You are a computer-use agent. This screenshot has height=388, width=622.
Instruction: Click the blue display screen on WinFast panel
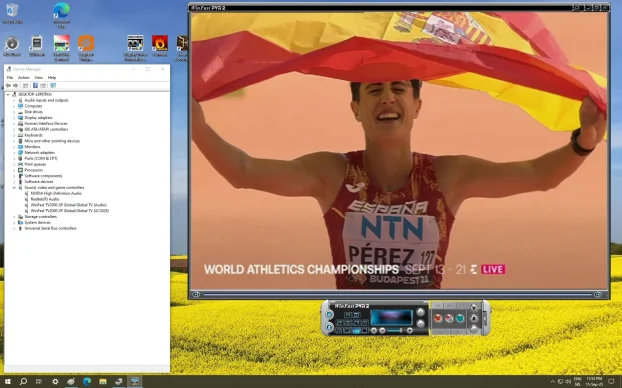[392, 318]
